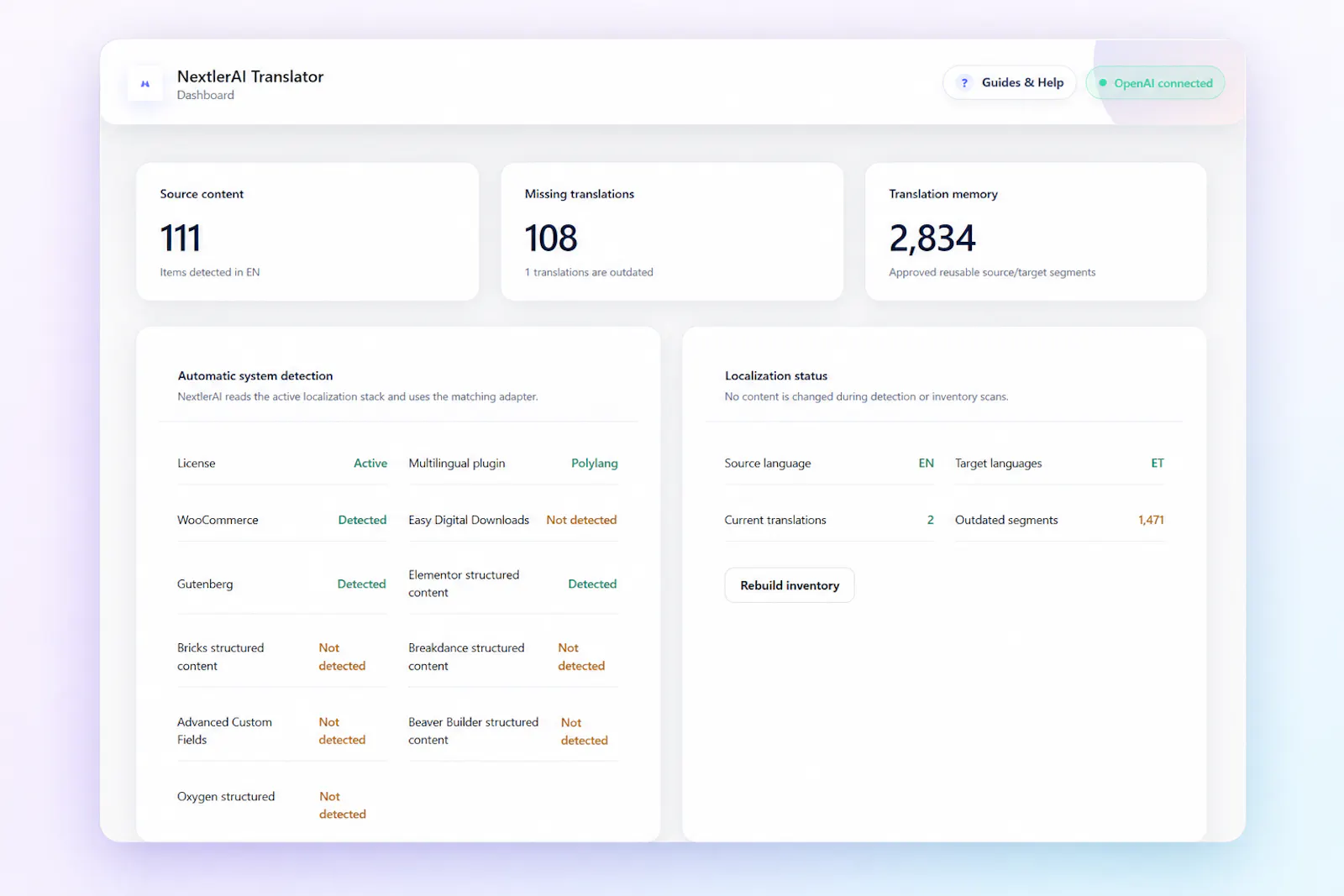Click the Easy Digital Downloads label
Image resolution: width=1344 pixels, height=896 pixels.
(469, 520)
